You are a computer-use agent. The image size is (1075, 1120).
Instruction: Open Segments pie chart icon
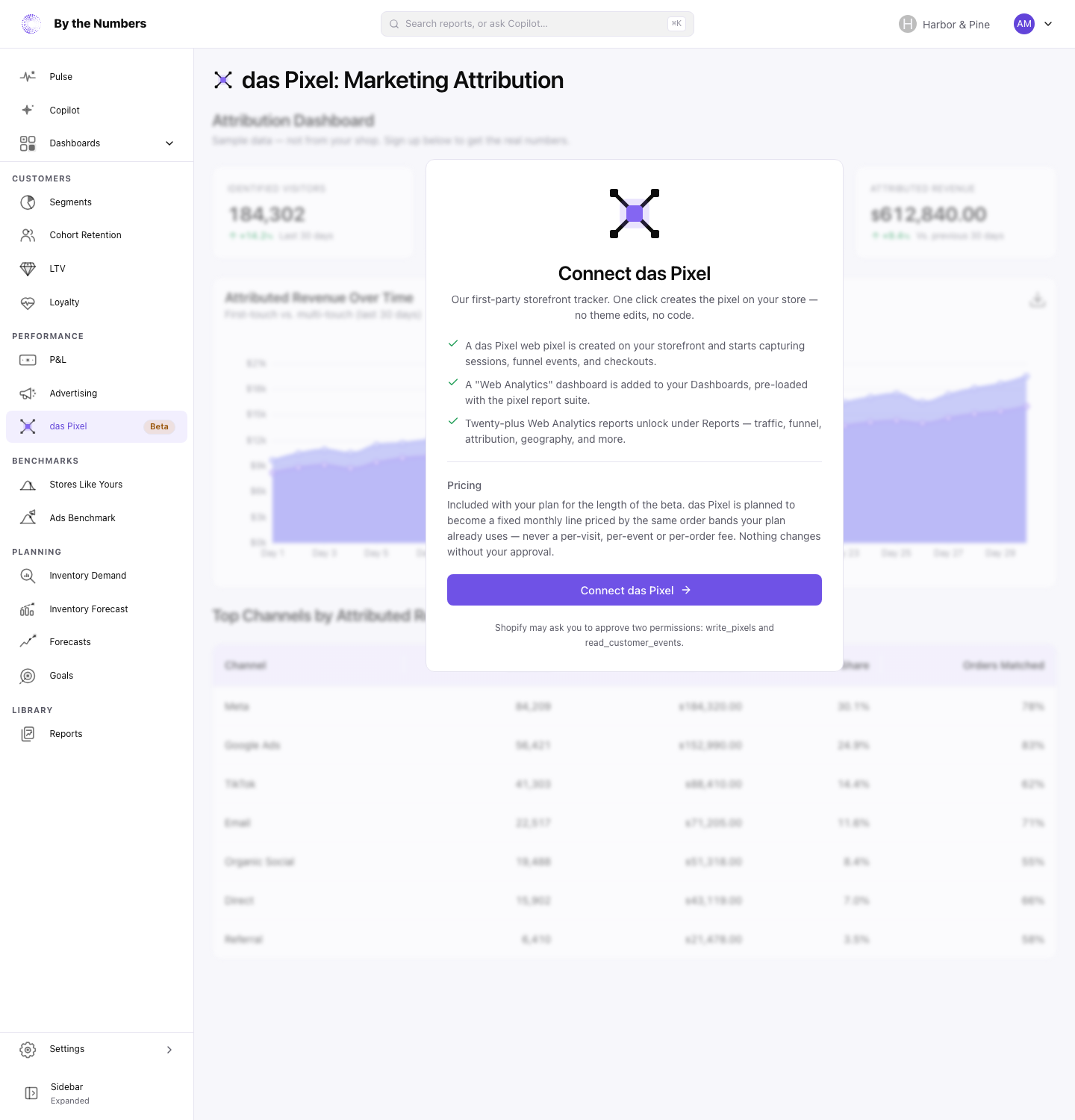[28, 202]
